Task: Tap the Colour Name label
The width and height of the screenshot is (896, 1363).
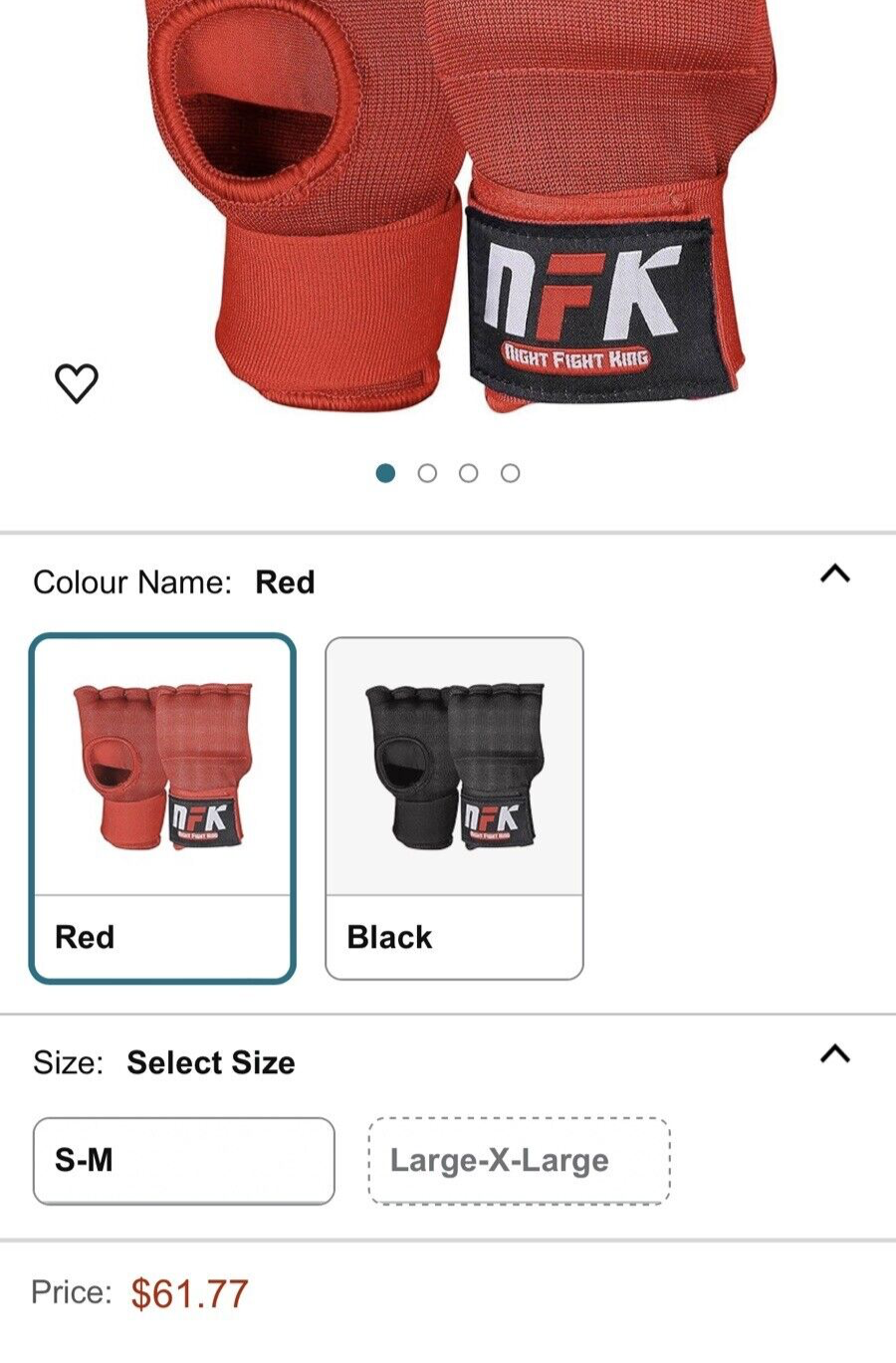Action: pos(132,582)
